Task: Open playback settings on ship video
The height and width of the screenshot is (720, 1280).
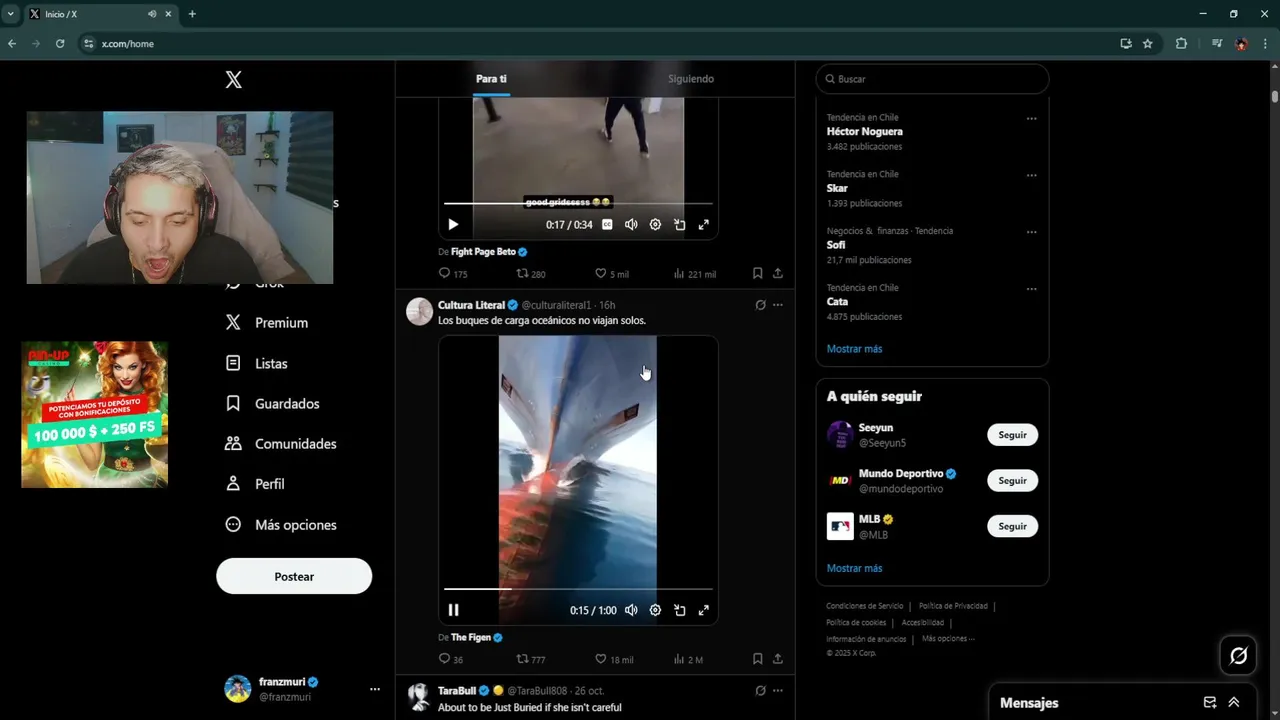Action: pyautogui.click(x=655, y=610)
